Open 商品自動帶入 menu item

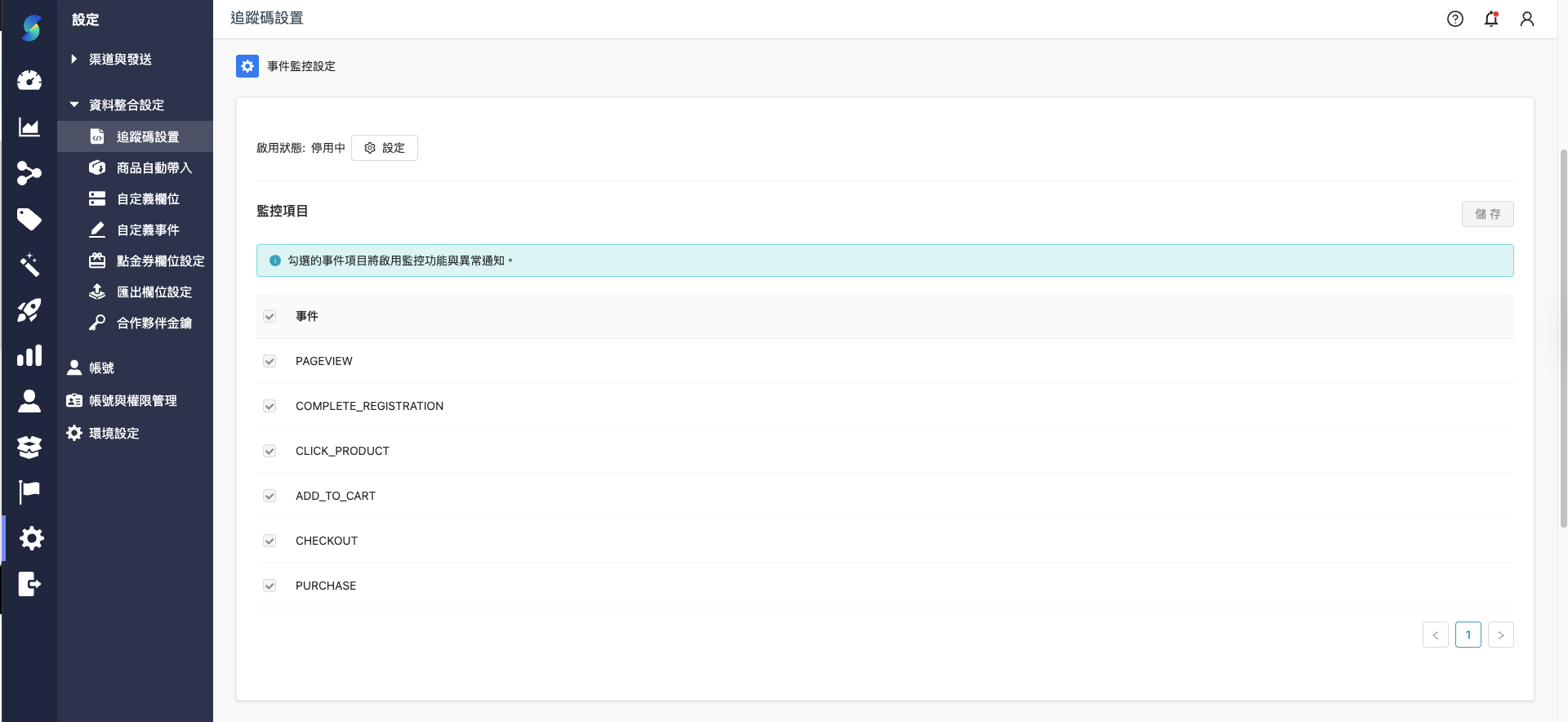[154, 167]
